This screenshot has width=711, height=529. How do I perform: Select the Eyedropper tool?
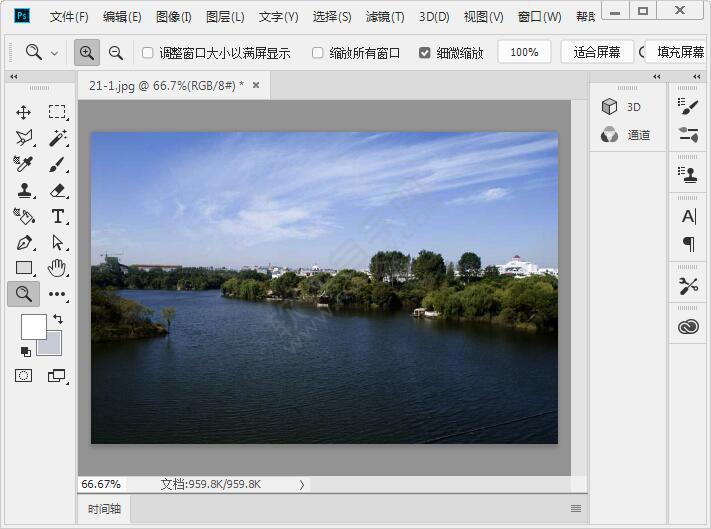point(23,164)
